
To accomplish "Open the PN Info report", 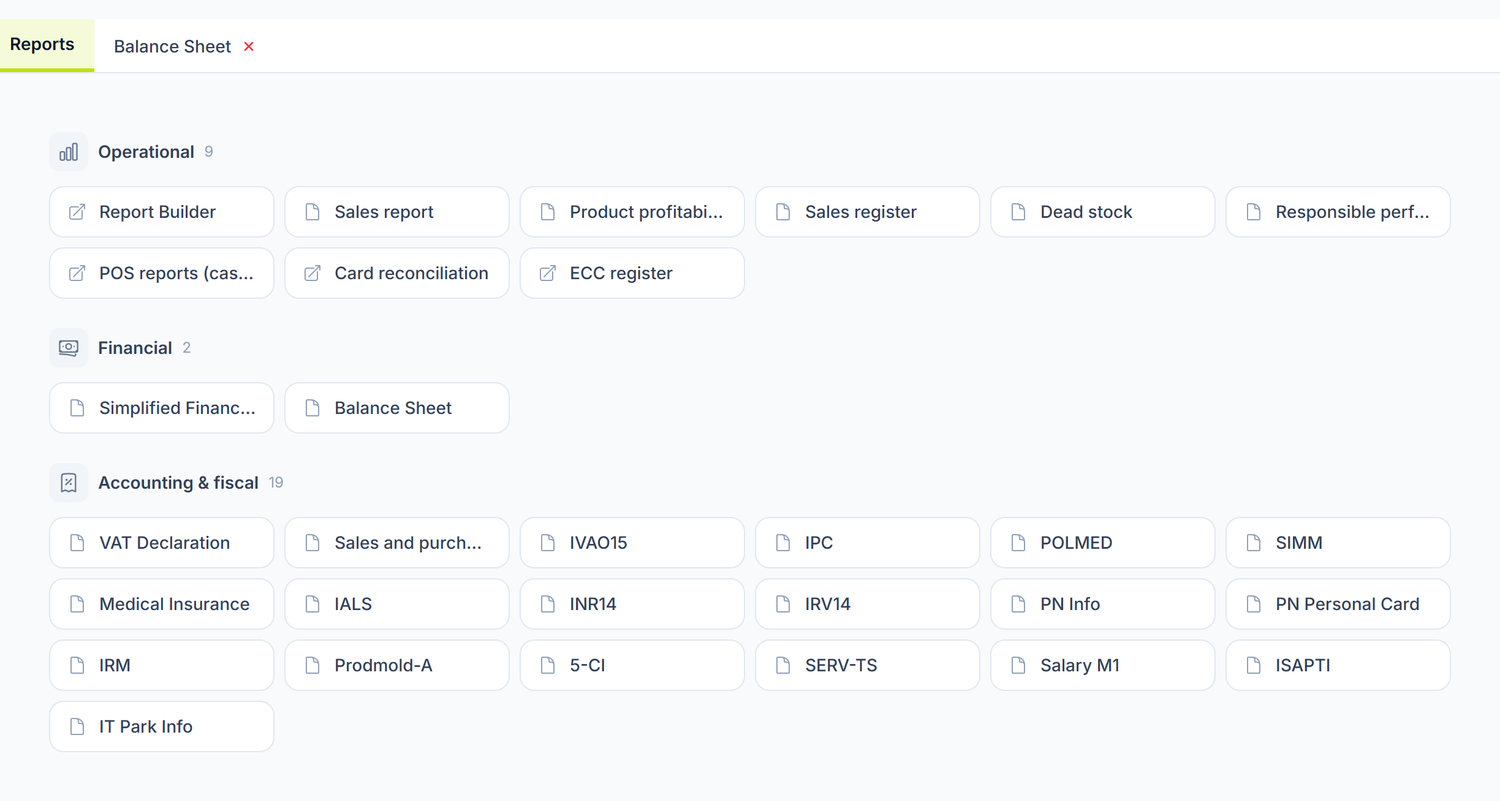I will [1103, 604].
